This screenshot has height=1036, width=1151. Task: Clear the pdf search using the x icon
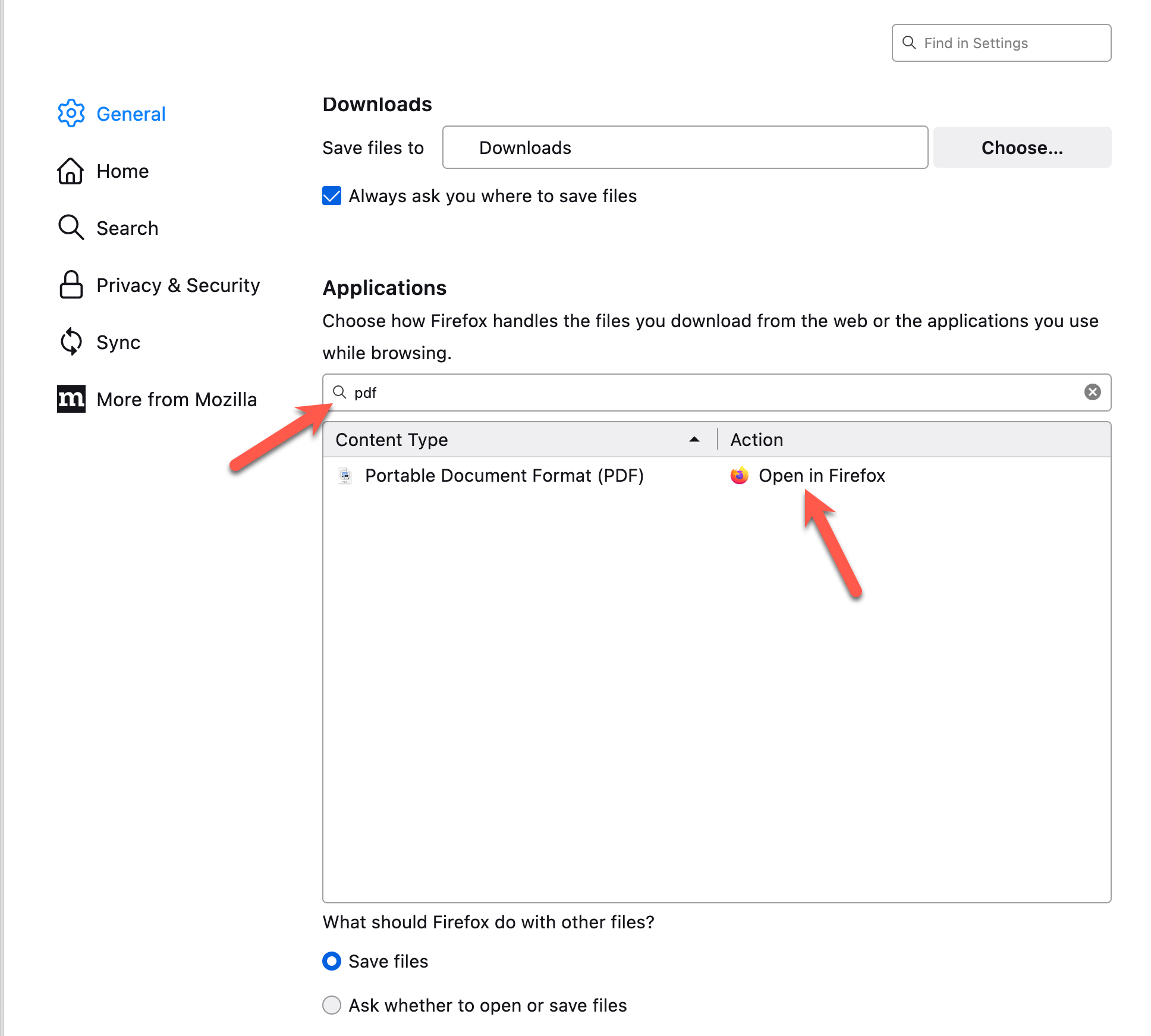[x=1092, y=392]
